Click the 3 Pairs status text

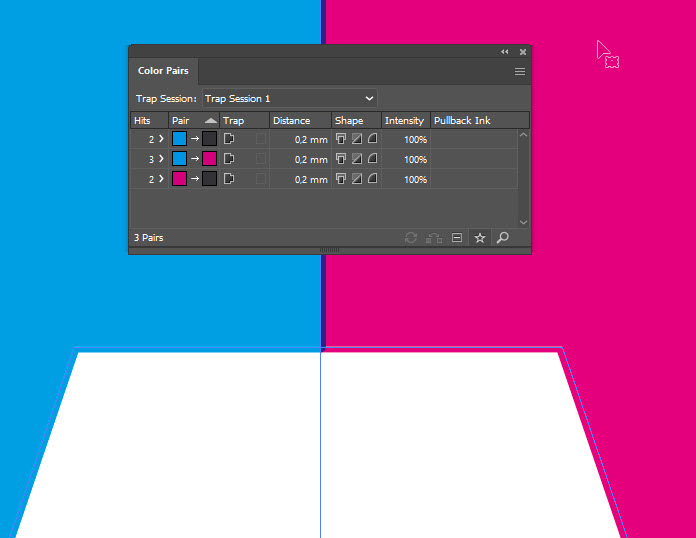click(x=149, y=238)
